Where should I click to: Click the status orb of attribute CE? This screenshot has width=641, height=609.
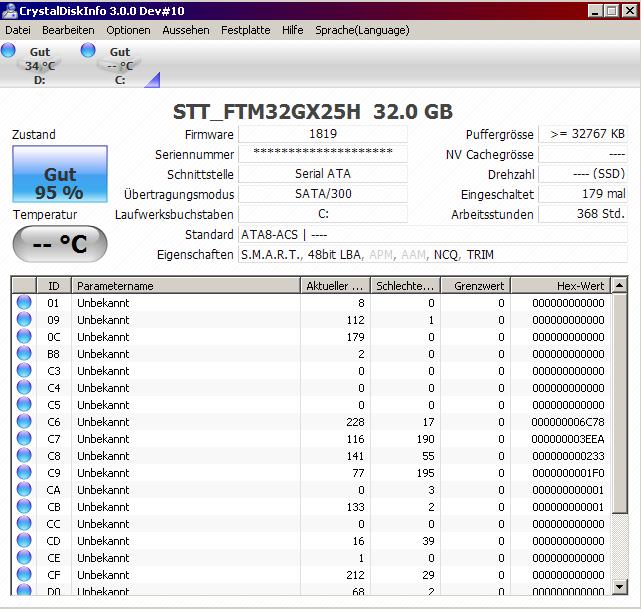24,558
